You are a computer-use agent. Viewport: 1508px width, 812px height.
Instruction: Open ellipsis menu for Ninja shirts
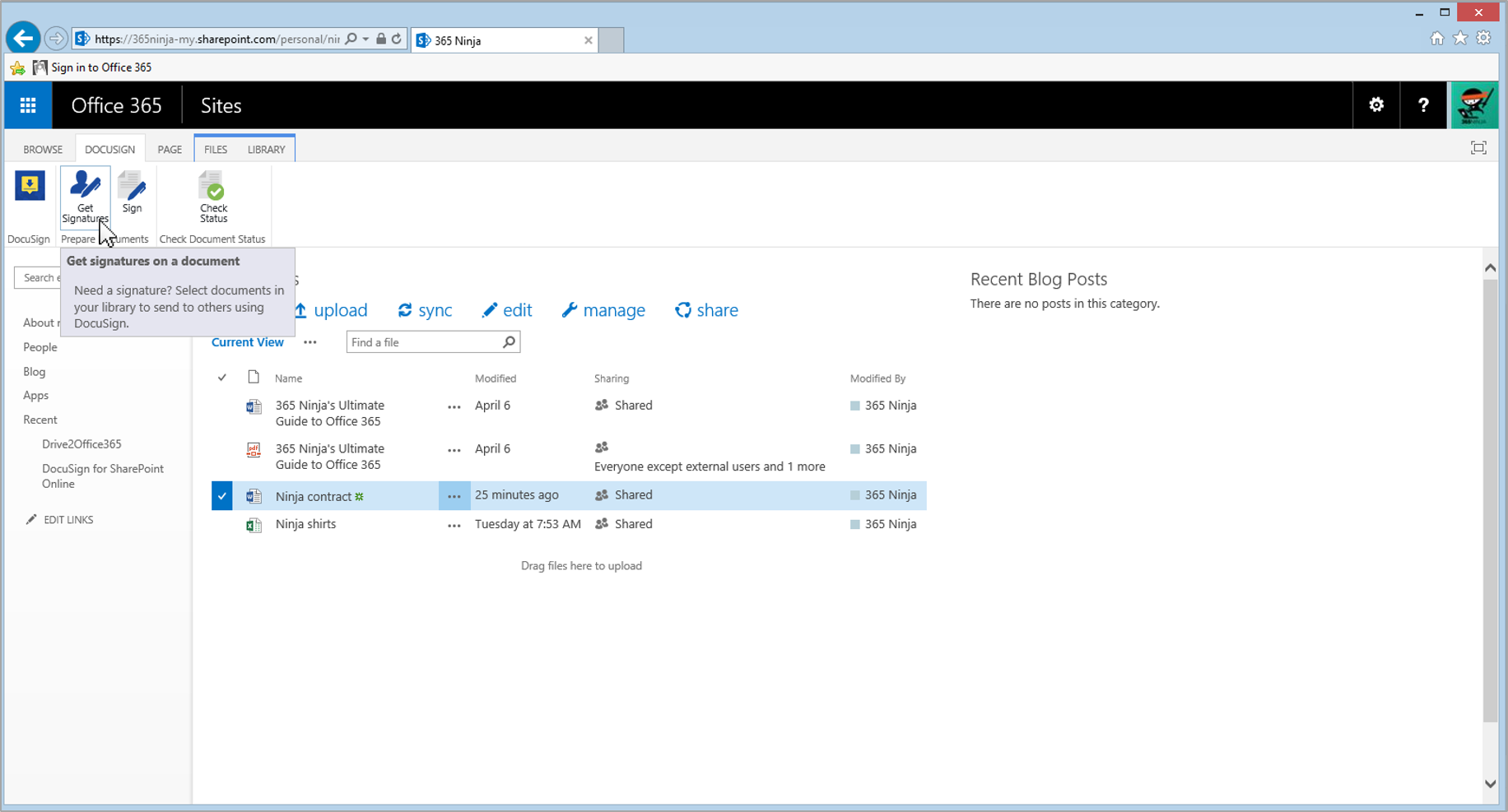(x=454, y=526)
